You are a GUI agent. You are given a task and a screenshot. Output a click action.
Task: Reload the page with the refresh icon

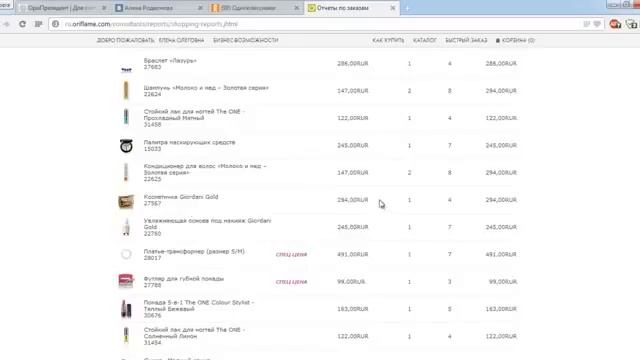pos(22,24)
